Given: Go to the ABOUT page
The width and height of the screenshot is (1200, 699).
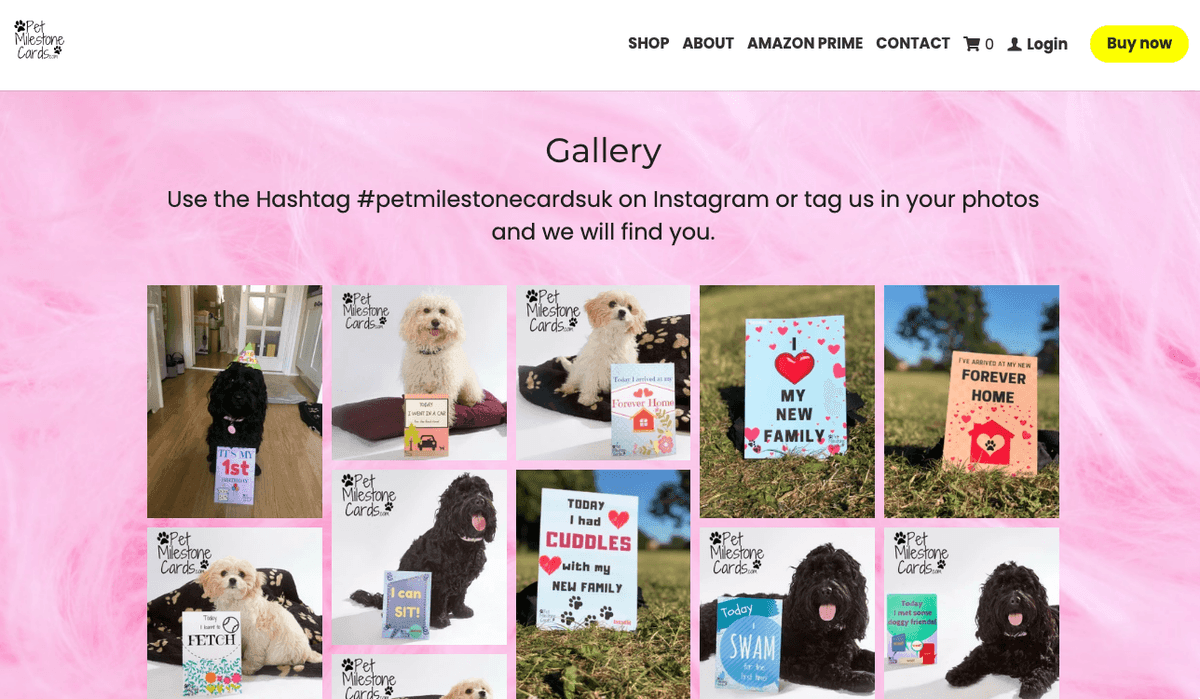Looking at the screenshot, I should (708, 44).
